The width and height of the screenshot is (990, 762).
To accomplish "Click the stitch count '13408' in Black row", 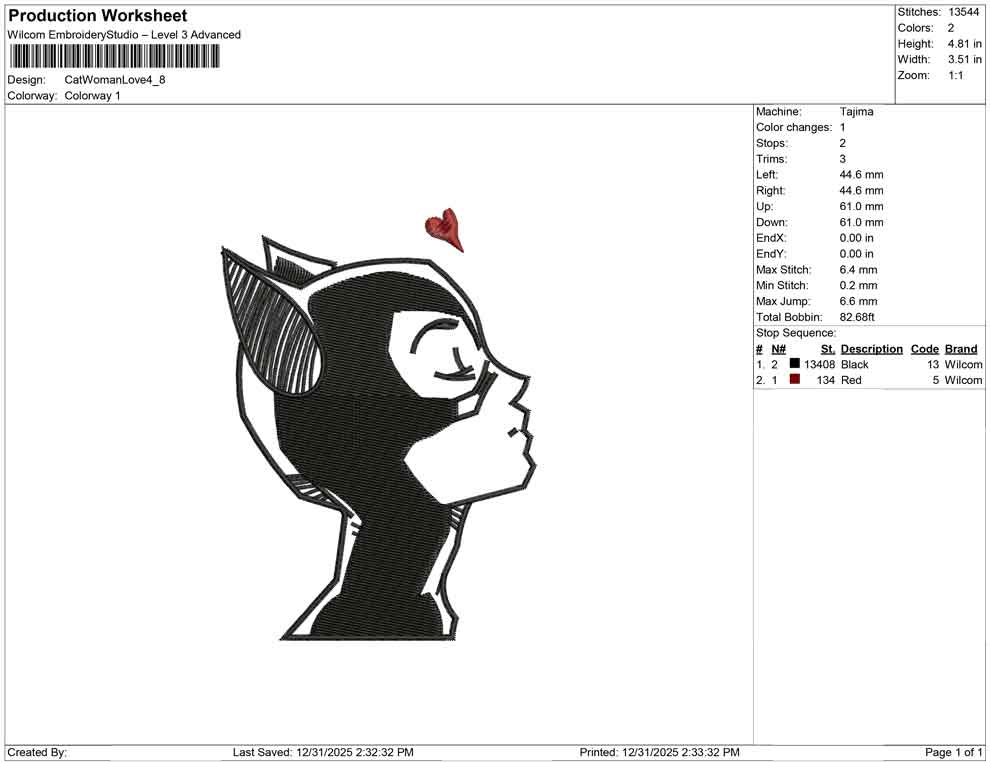I will click(819, 364).
